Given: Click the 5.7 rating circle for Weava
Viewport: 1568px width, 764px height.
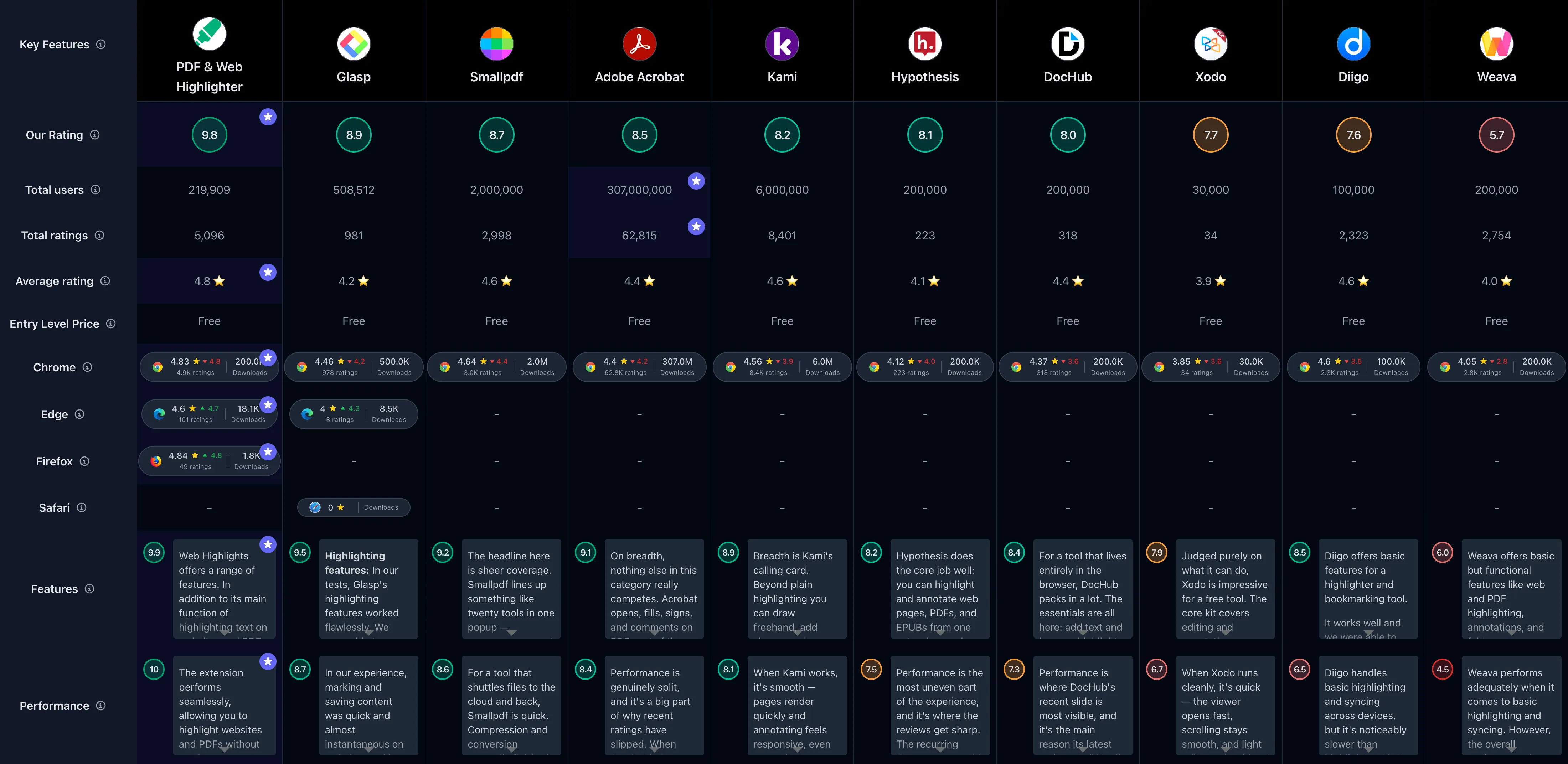Looking at the screenshot, I should tap(1496, 135).
